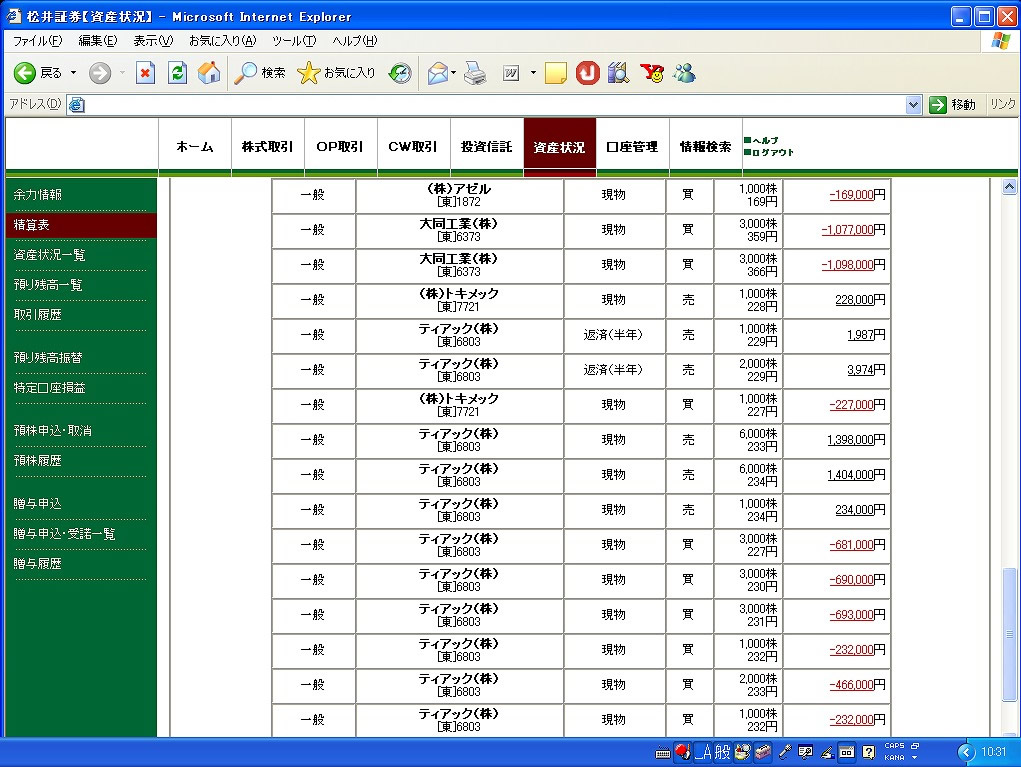Open the お気に入り(A) menu

pos(223,41)
